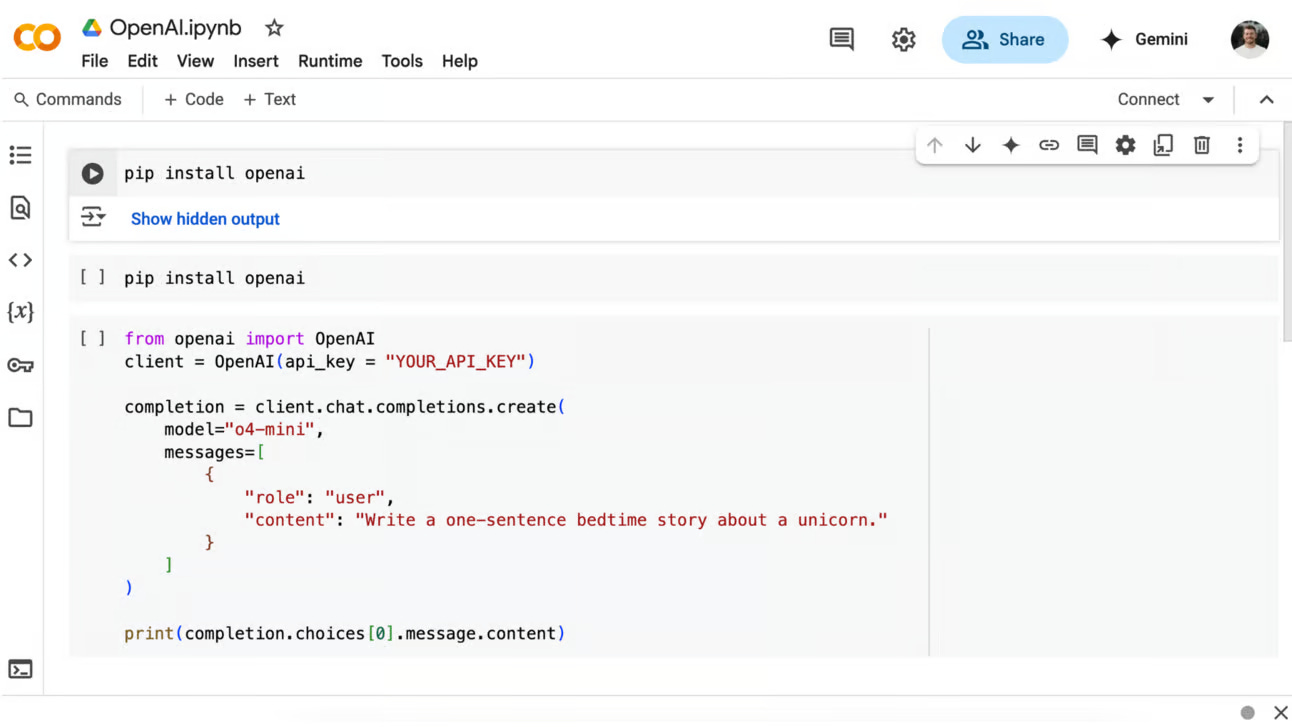The width and height of the screenshot is (1292, 727).
Task: Open the cell editor settings gear
Action: pos(1125,145)
